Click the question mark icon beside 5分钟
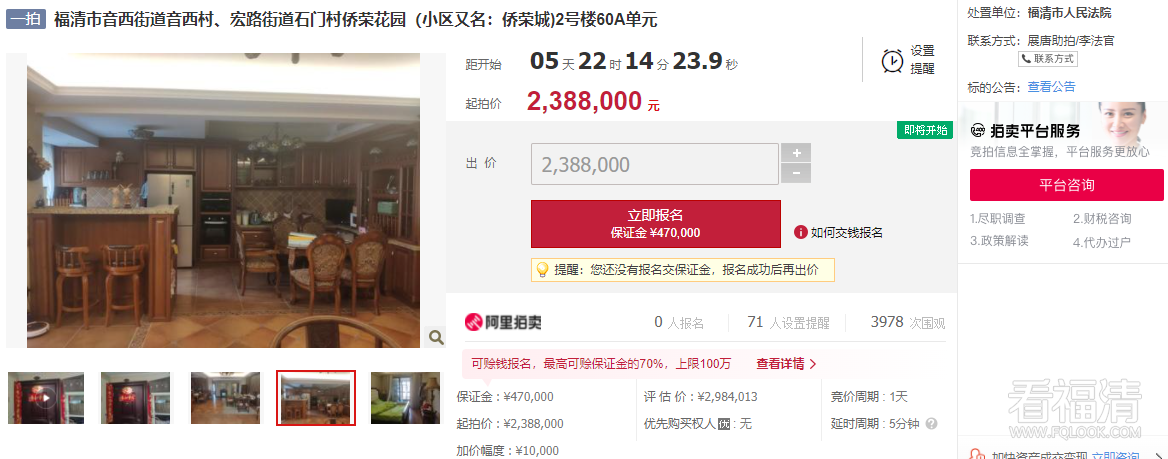This screenshot has height=459, width=1168. (x=931, y=424)
